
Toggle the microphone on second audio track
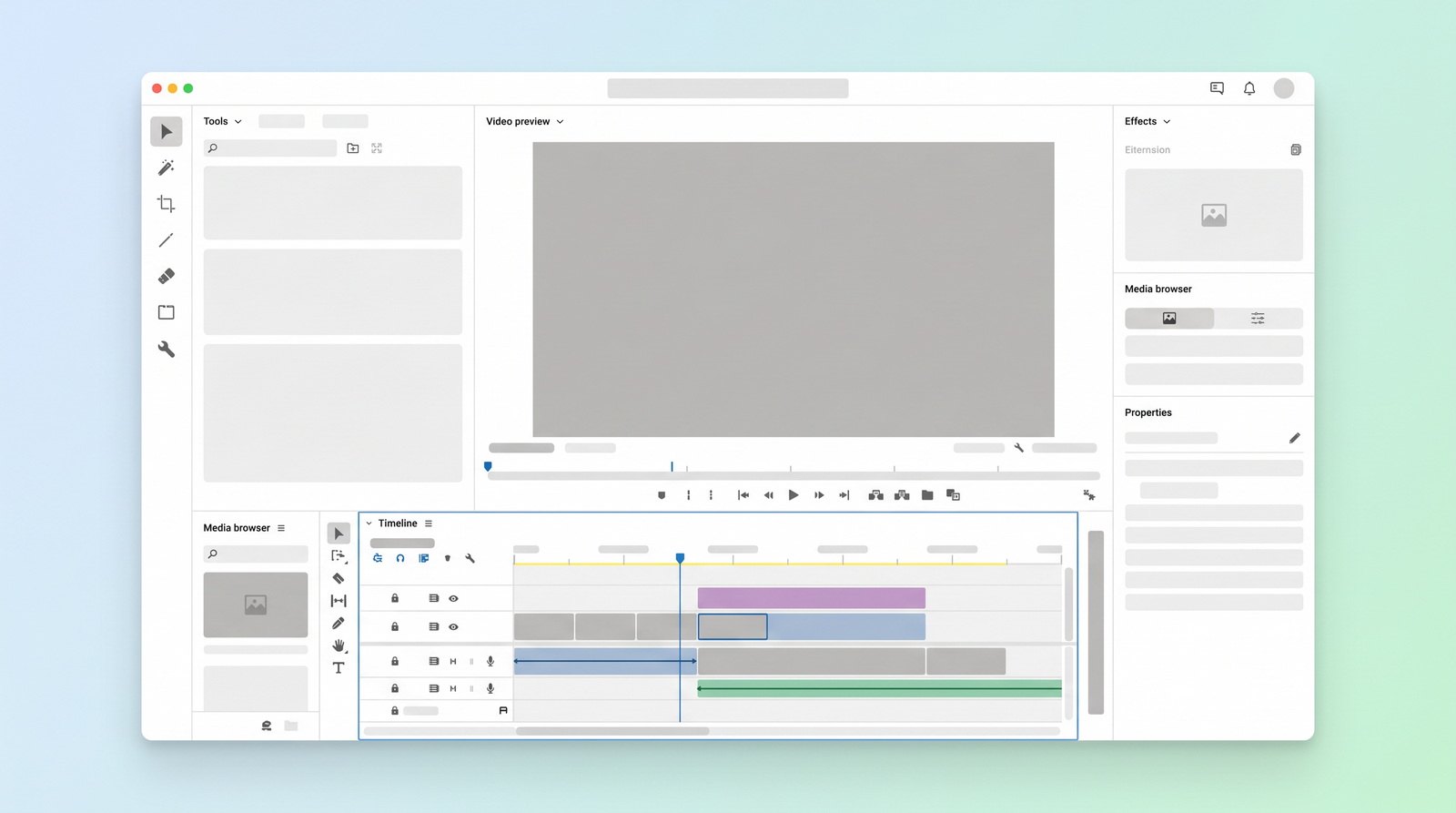[490, 688]
